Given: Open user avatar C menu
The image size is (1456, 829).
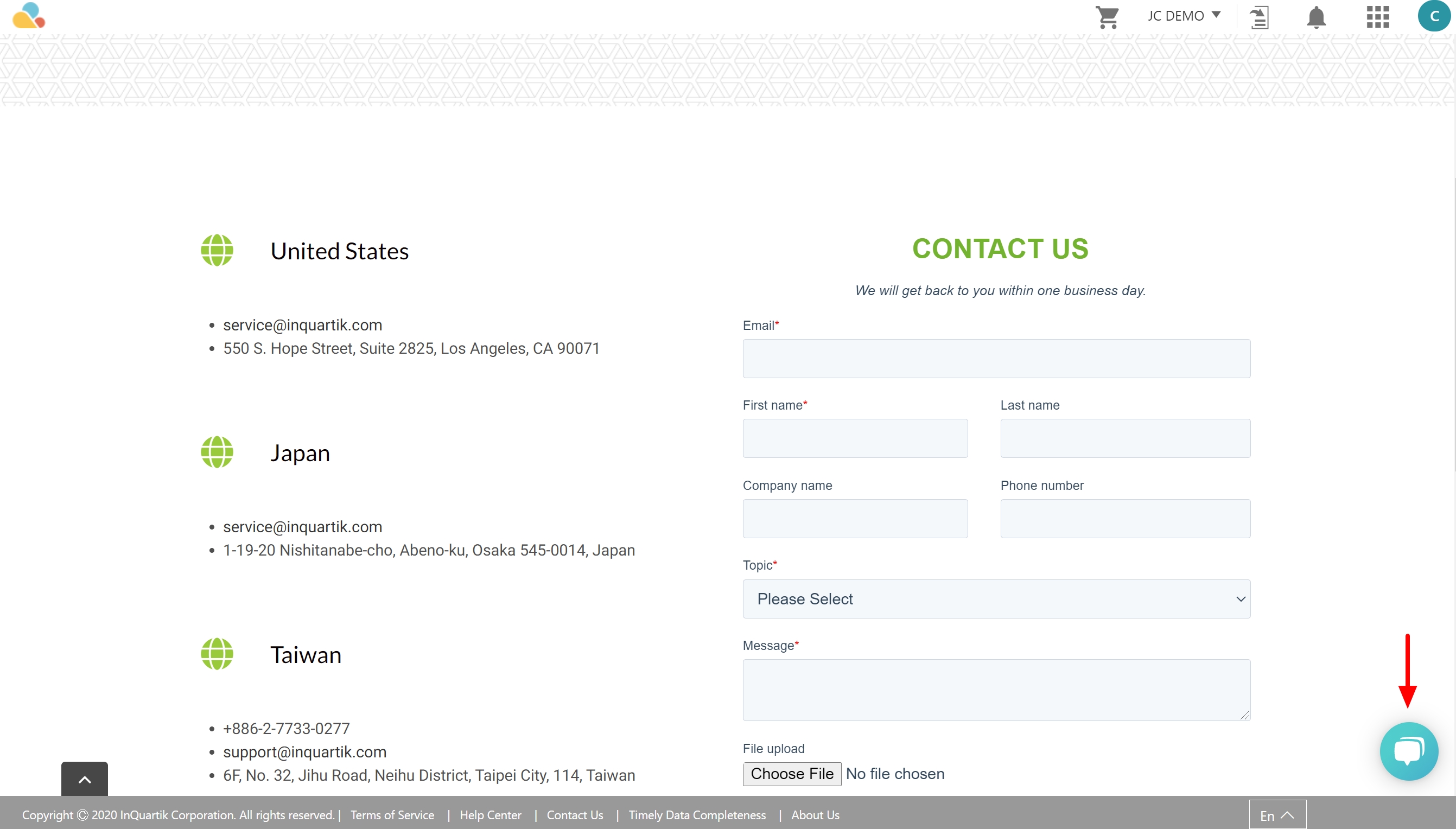Looking at the screenshot, I should pyautogui.click(x=1434, y=16).
